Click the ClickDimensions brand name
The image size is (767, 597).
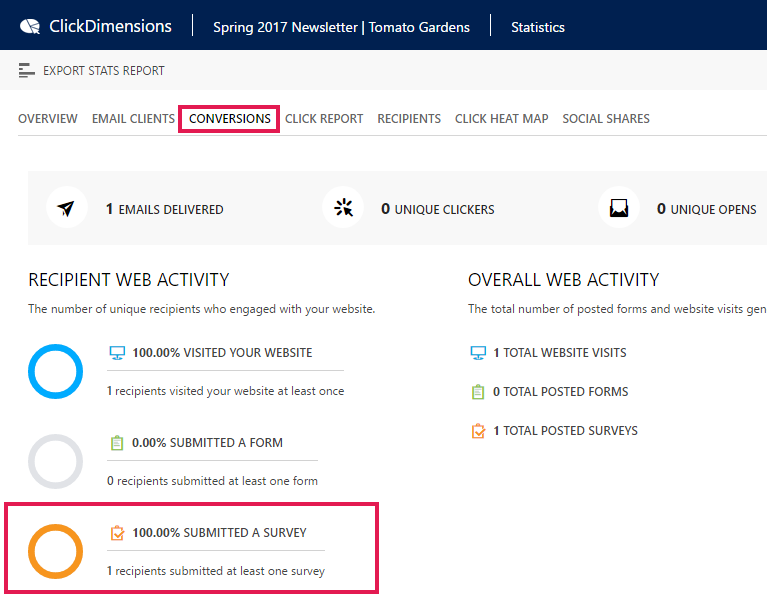111,26
